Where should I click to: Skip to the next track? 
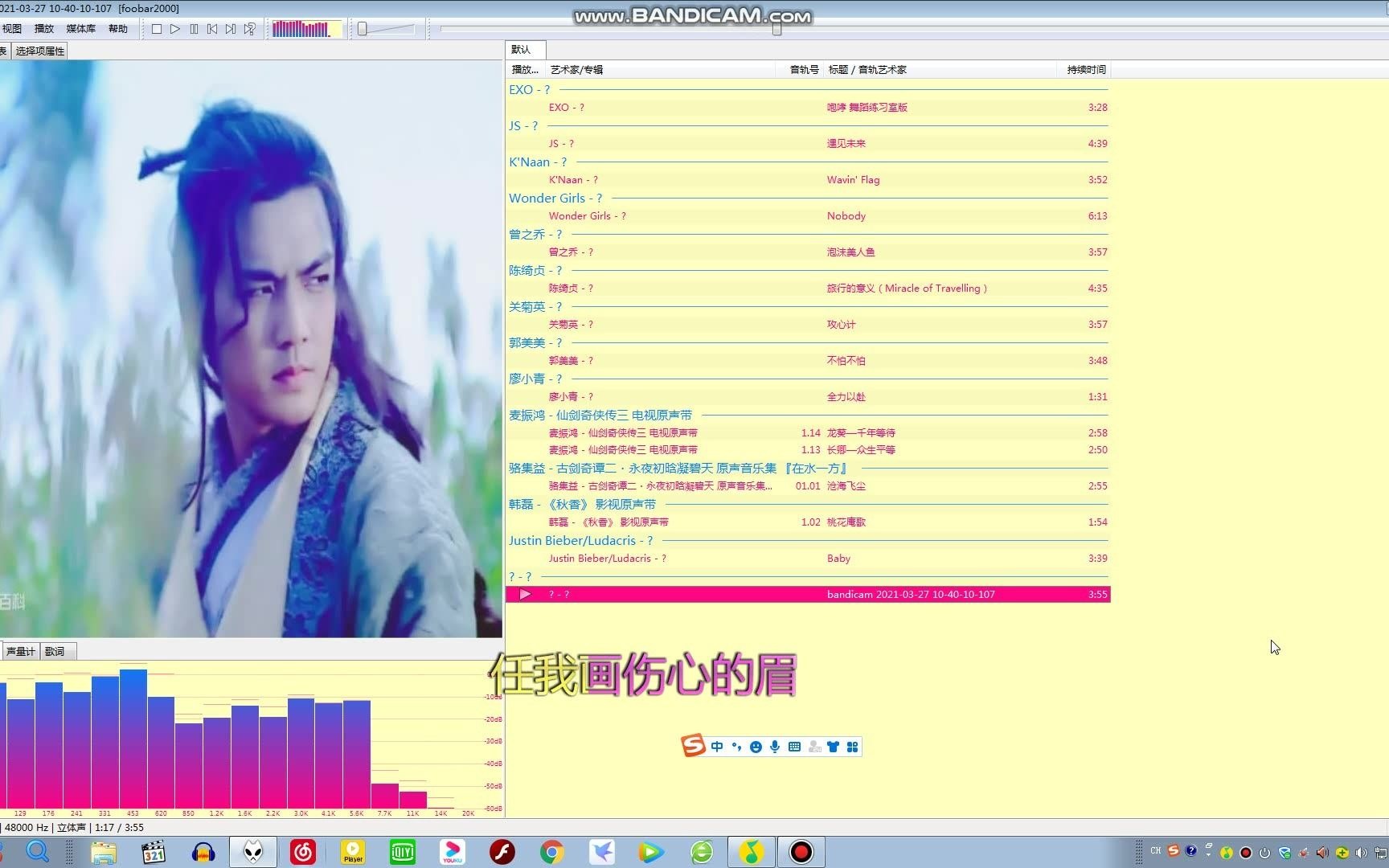pos(231,29)
